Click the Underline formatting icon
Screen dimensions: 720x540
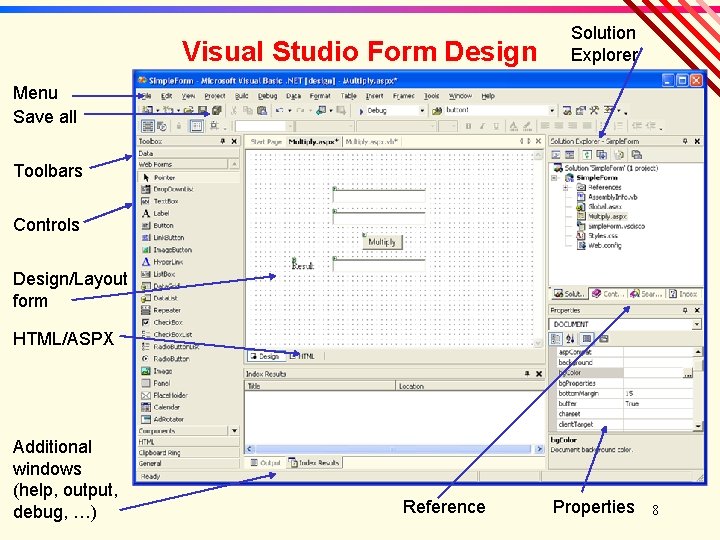(496, 126)
